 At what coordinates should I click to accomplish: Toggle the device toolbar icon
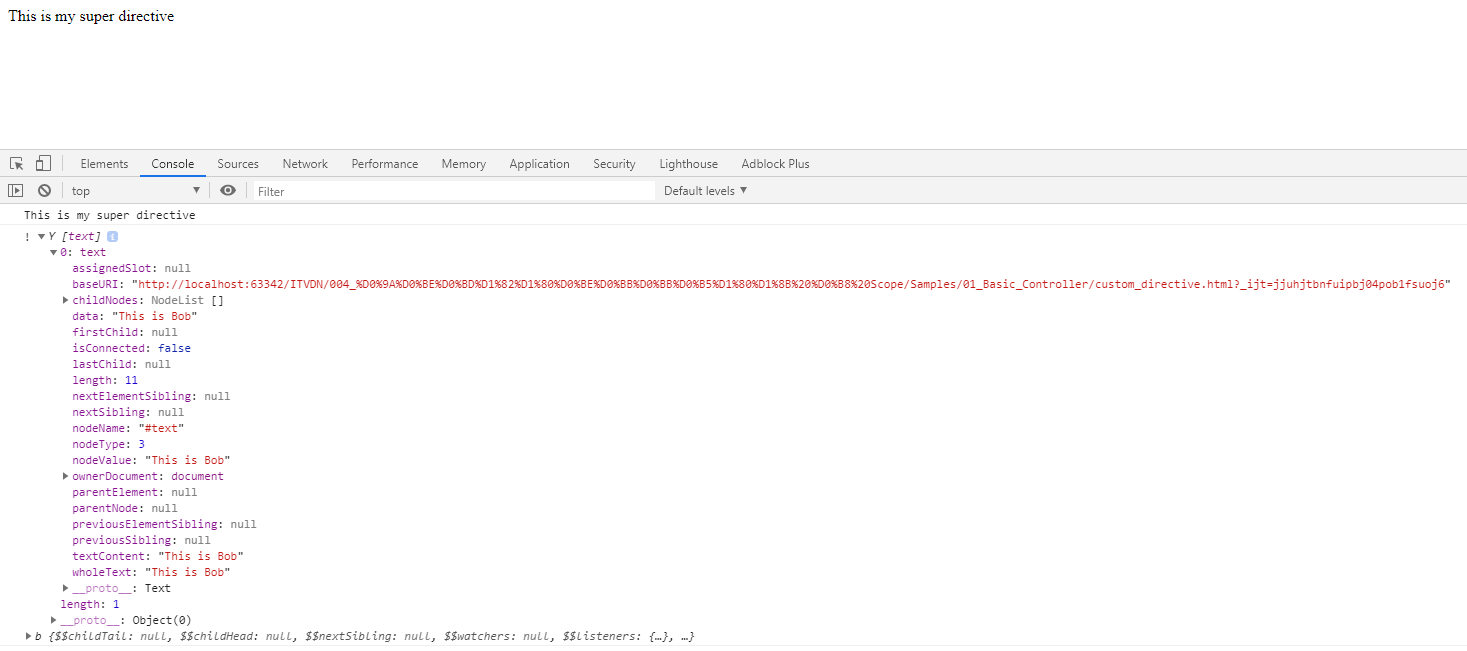(x=43, y=164)
